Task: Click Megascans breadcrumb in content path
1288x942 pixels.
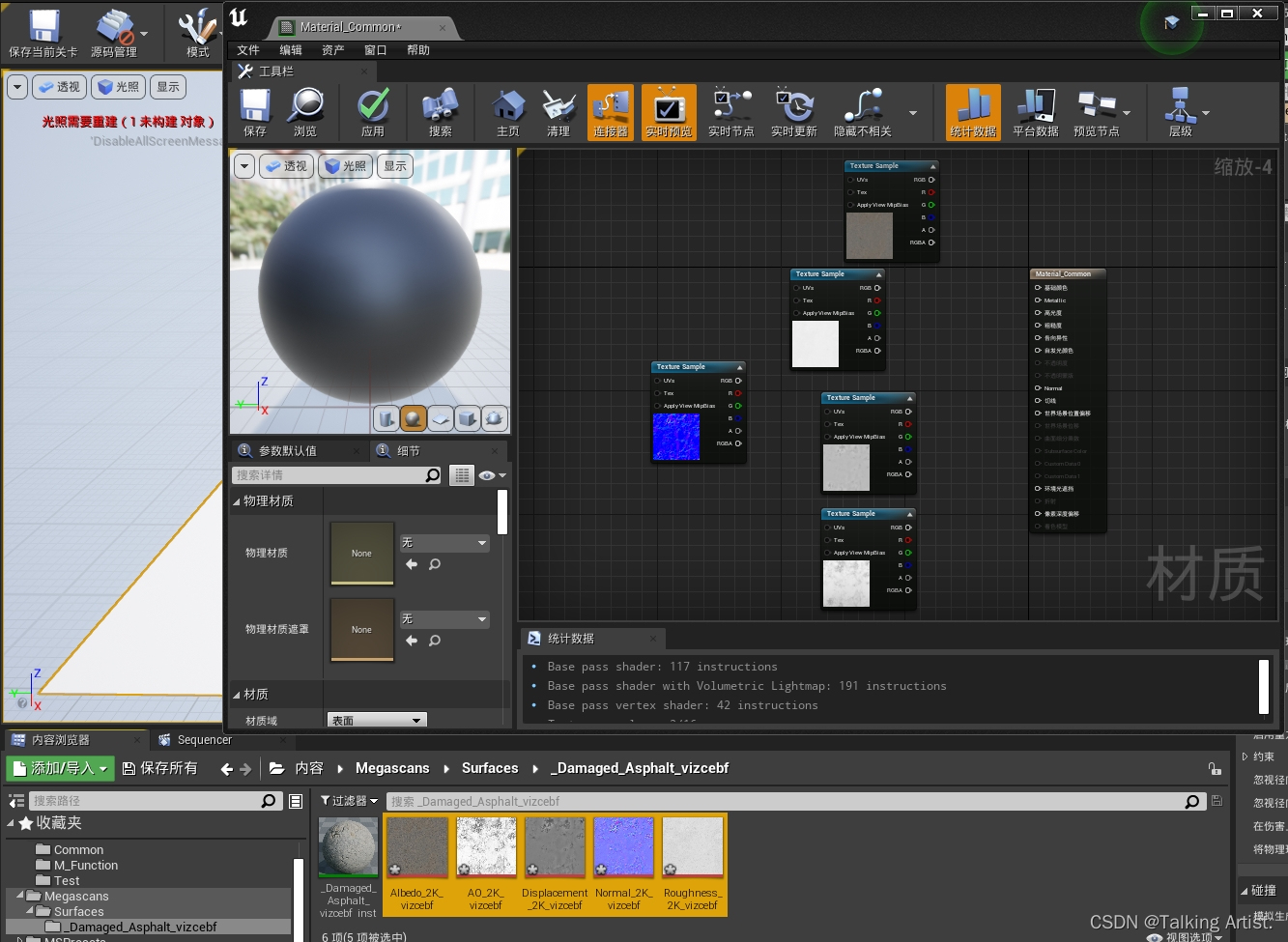Action: click(x=392, y=769)
